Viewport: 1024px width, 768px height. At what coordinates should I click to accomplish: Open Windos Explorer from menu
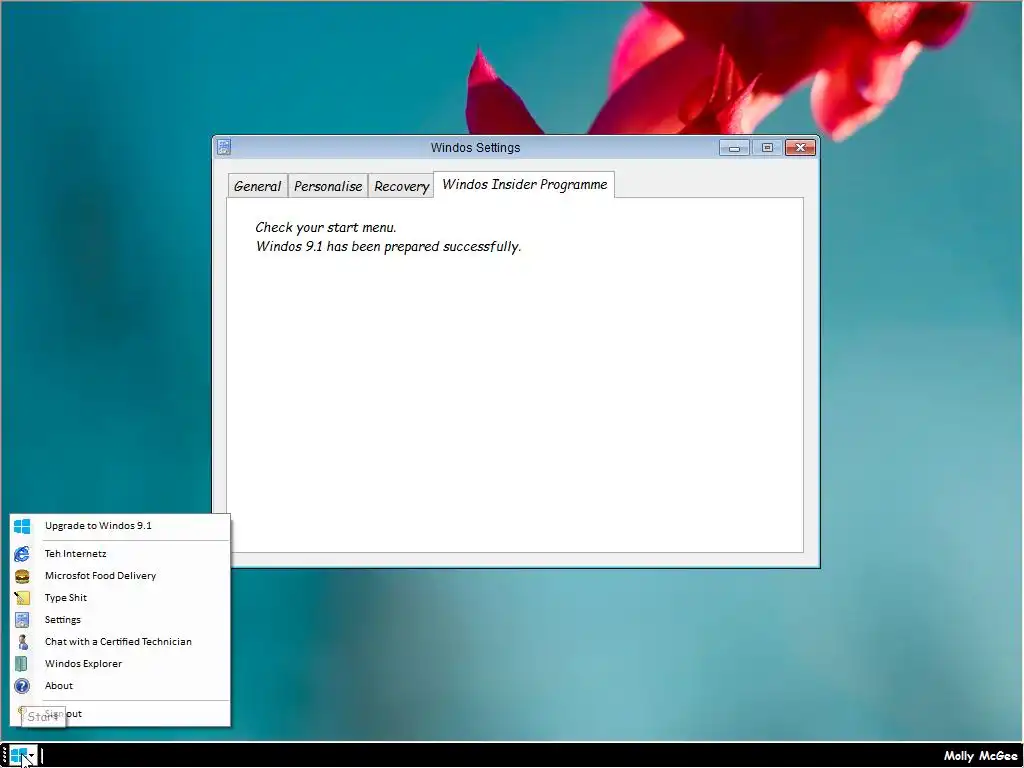click(x=120, y=664)
